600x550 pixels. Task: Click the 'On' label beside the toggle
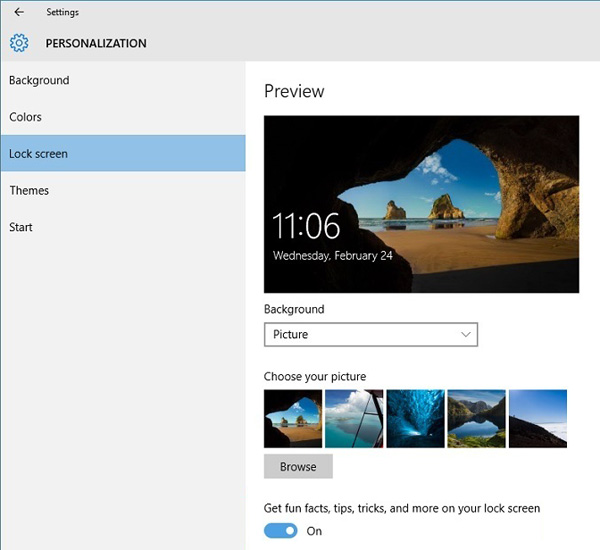[x=314, y=531]
